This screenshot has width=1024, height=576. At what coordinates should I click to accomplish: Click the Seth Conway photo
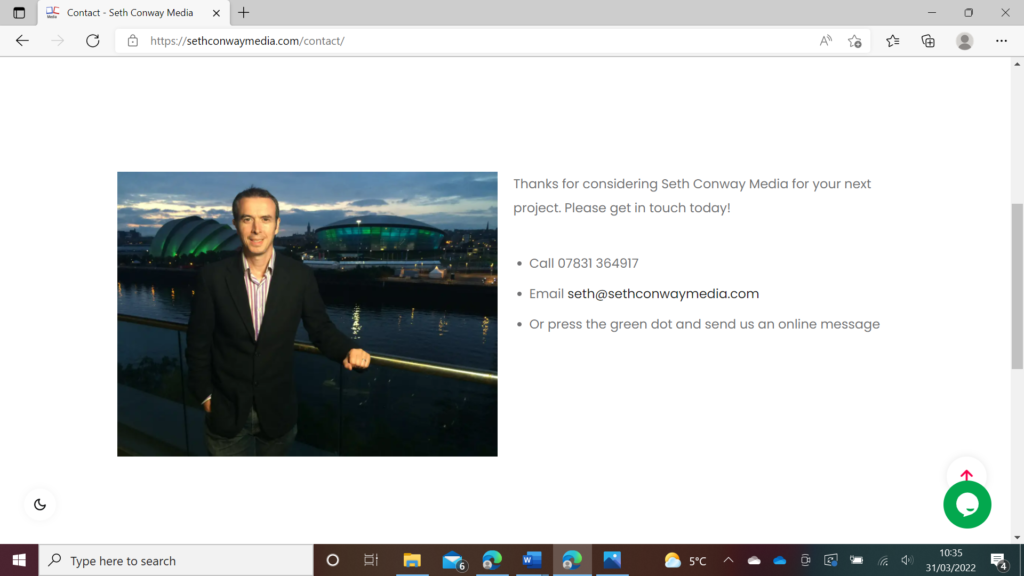[x=307, y=314]
